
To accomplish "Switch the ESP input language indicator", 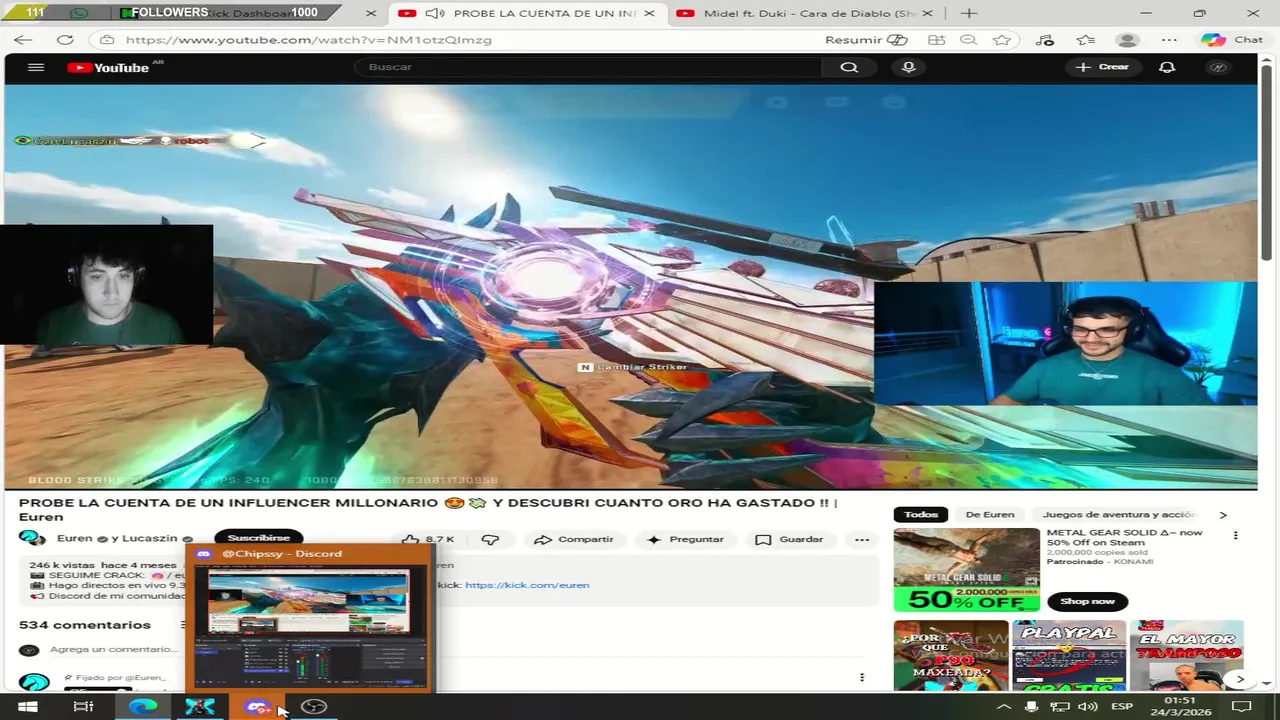I will (1121, 707).
